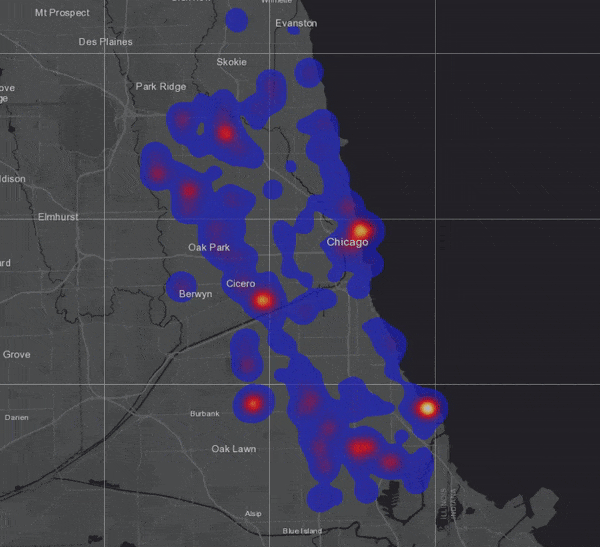This screenshot has height=547, width=600.
Task: Click the Evanston label on the map
Action: 296,23
